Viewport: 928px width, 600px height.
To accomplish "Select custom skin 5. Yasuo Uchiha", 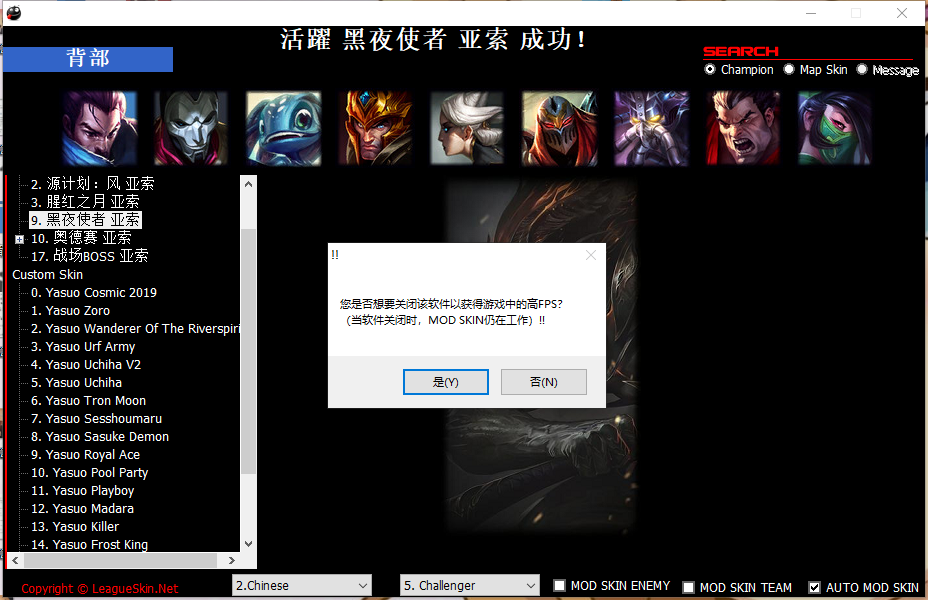I will click(x=76, y=383).
